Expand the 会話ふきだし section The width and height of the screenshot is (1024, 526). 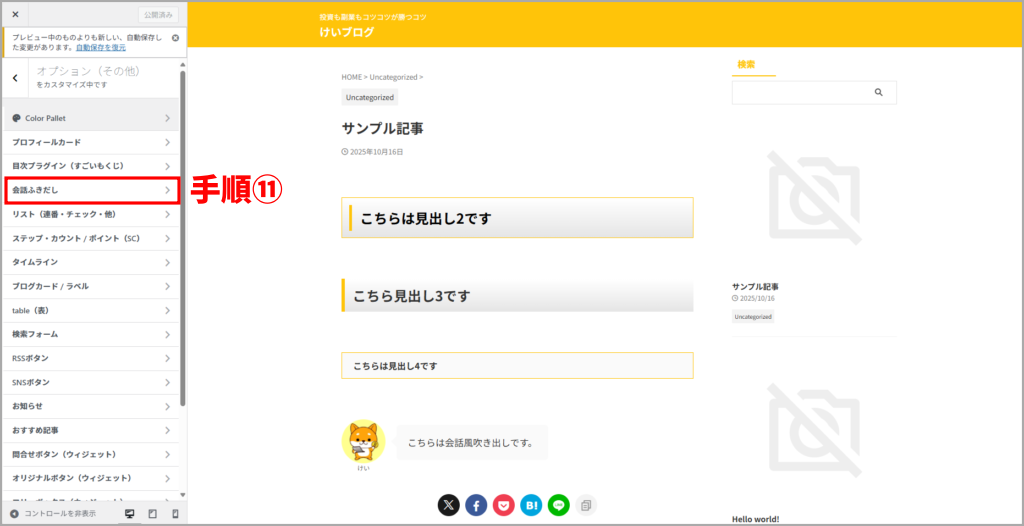91,190
